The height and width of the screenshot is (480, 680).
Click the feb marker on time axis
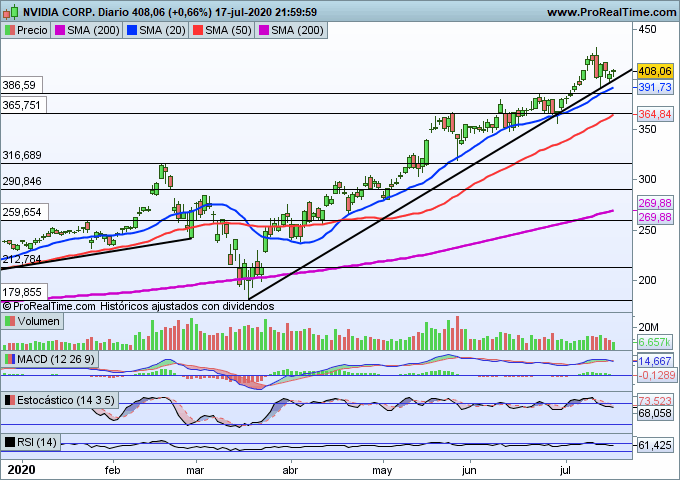click(113, 470)
